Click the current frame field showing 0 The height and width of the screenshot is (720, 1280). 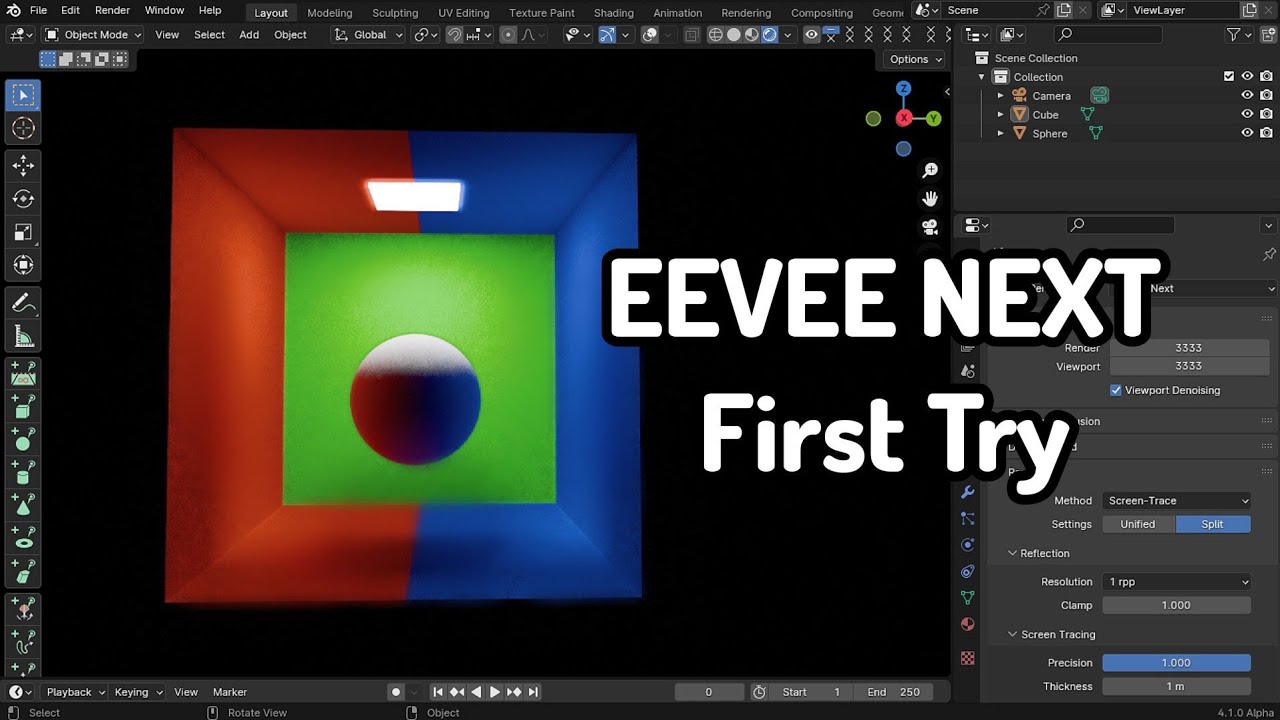coord(709,692)
